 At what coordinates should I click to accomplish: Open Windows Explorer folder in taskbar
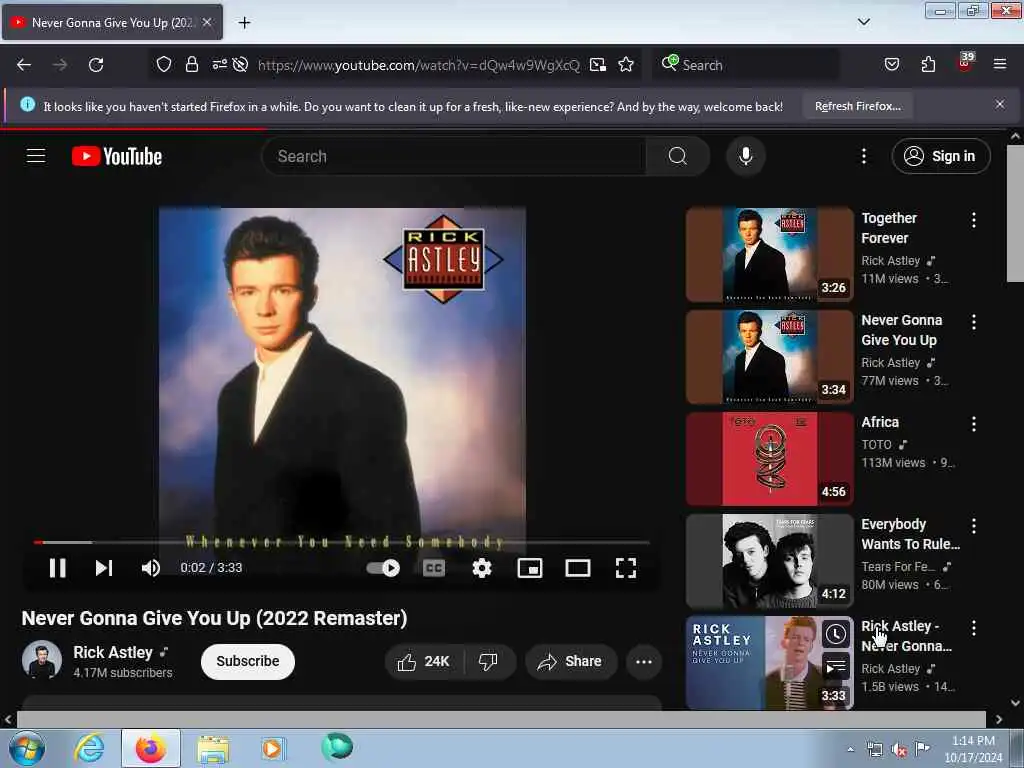click(213, 750)
